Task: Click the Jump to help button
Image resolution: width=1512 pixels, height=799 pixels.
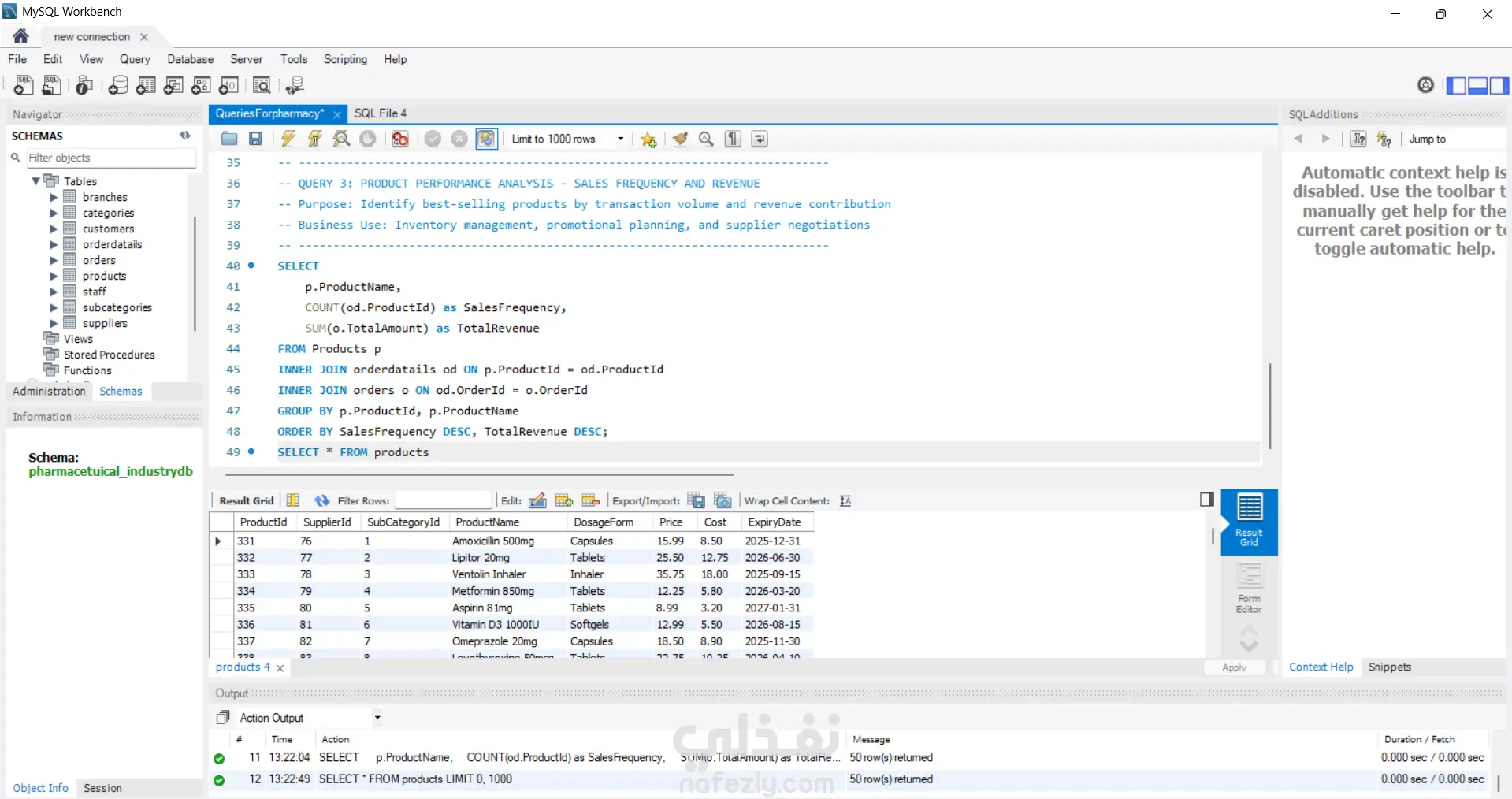Action: point(1428,139)
